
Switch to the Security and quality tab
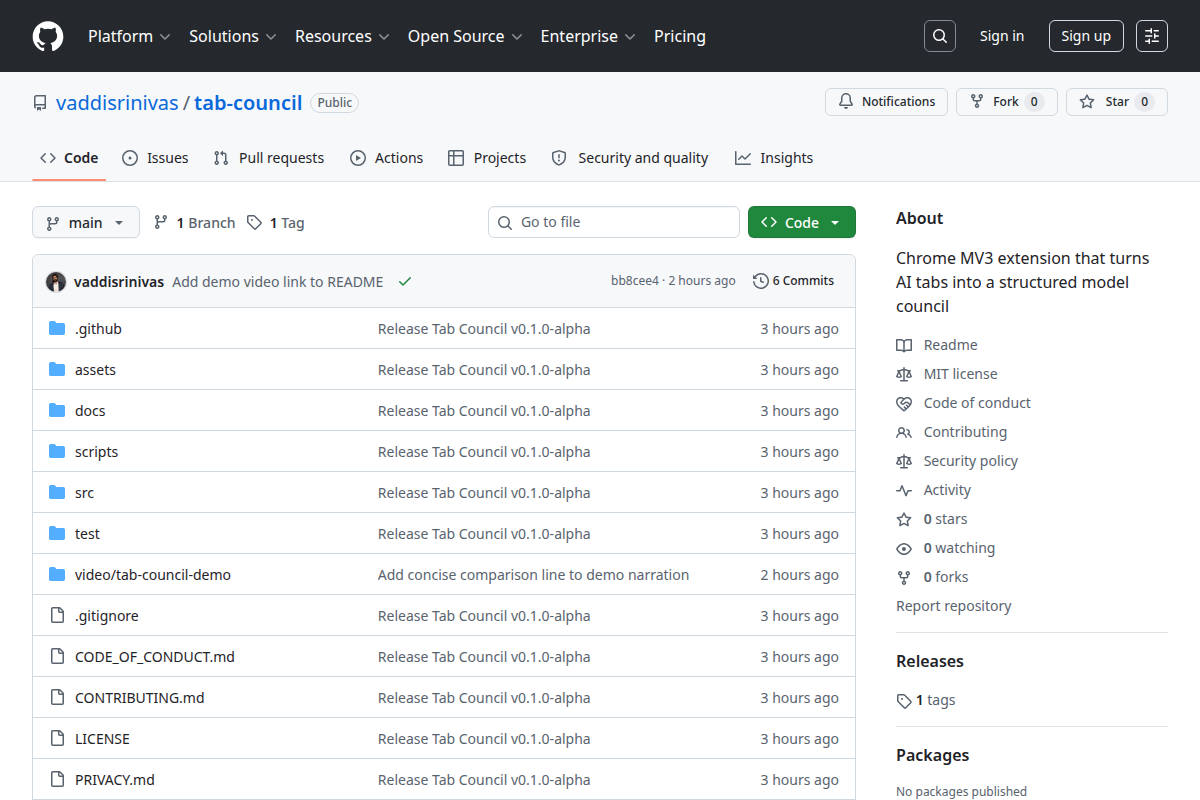(630, 158)
